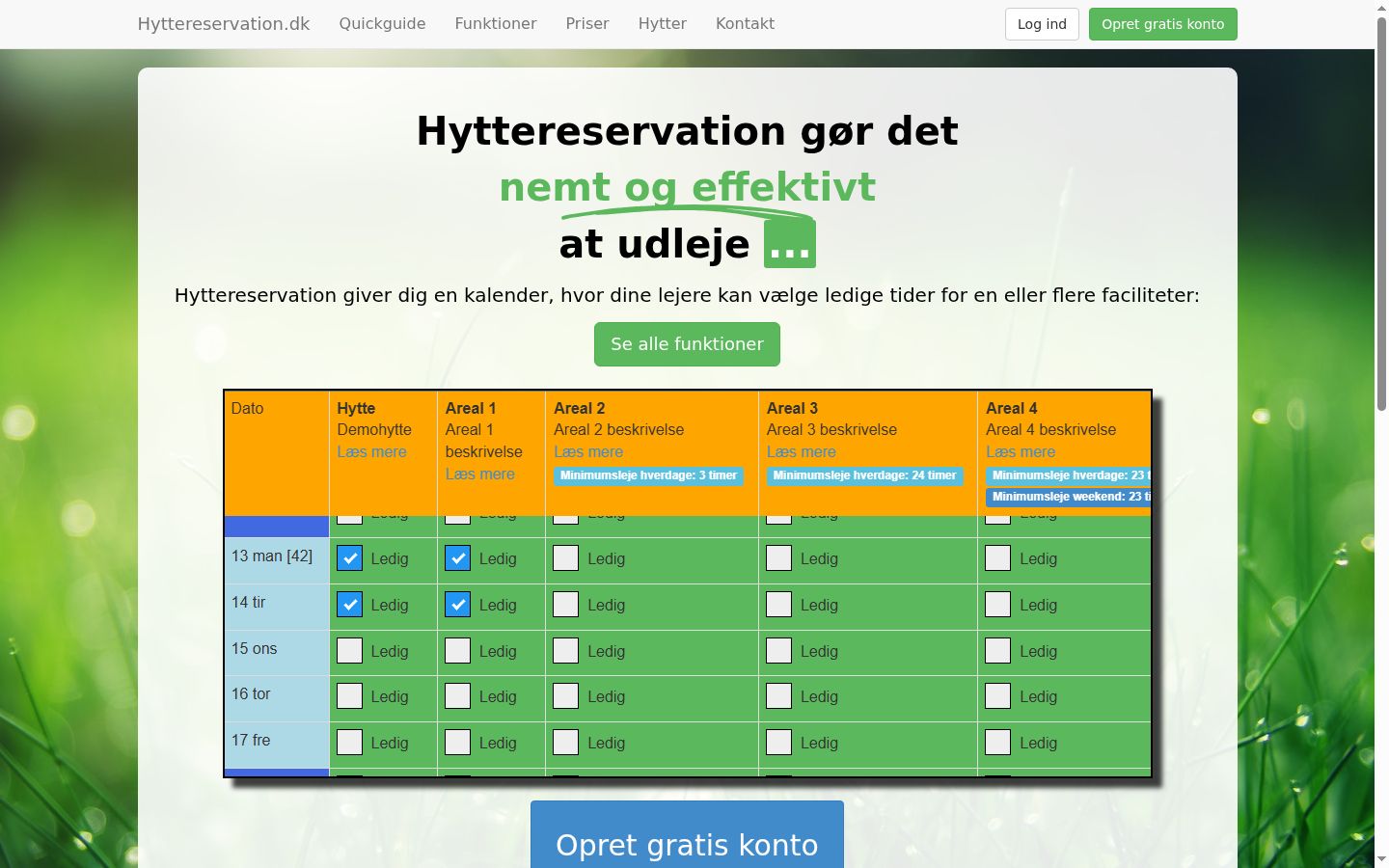This screenshot has width=1389, height=868.
Task: Uncheck Hytte checkbox for 13 man
Action: 350,558
